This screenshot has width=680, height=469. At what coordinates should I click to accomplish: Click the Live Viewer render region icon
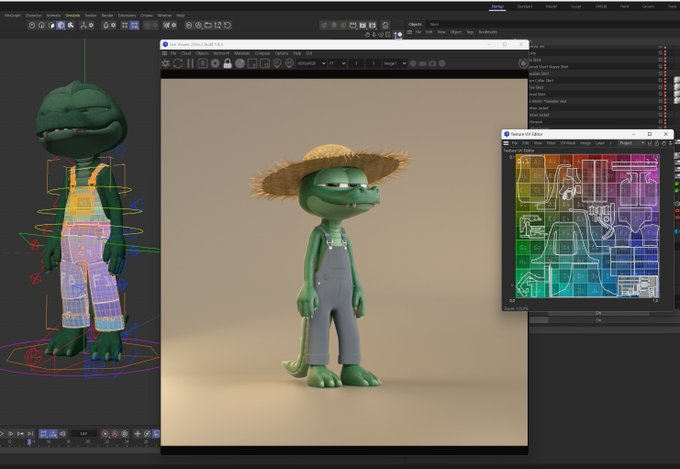tap(252, 63)
